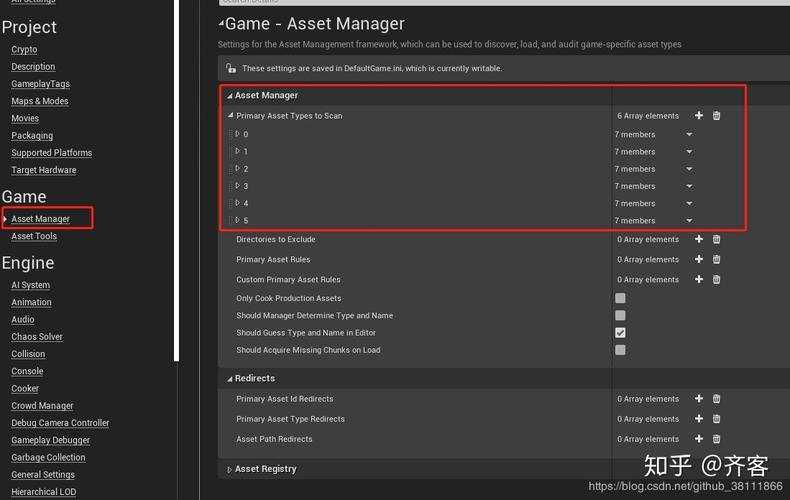Viewport: 790px width, 500px height.
Task: Open Description project settings
Action: click(33, 67)
